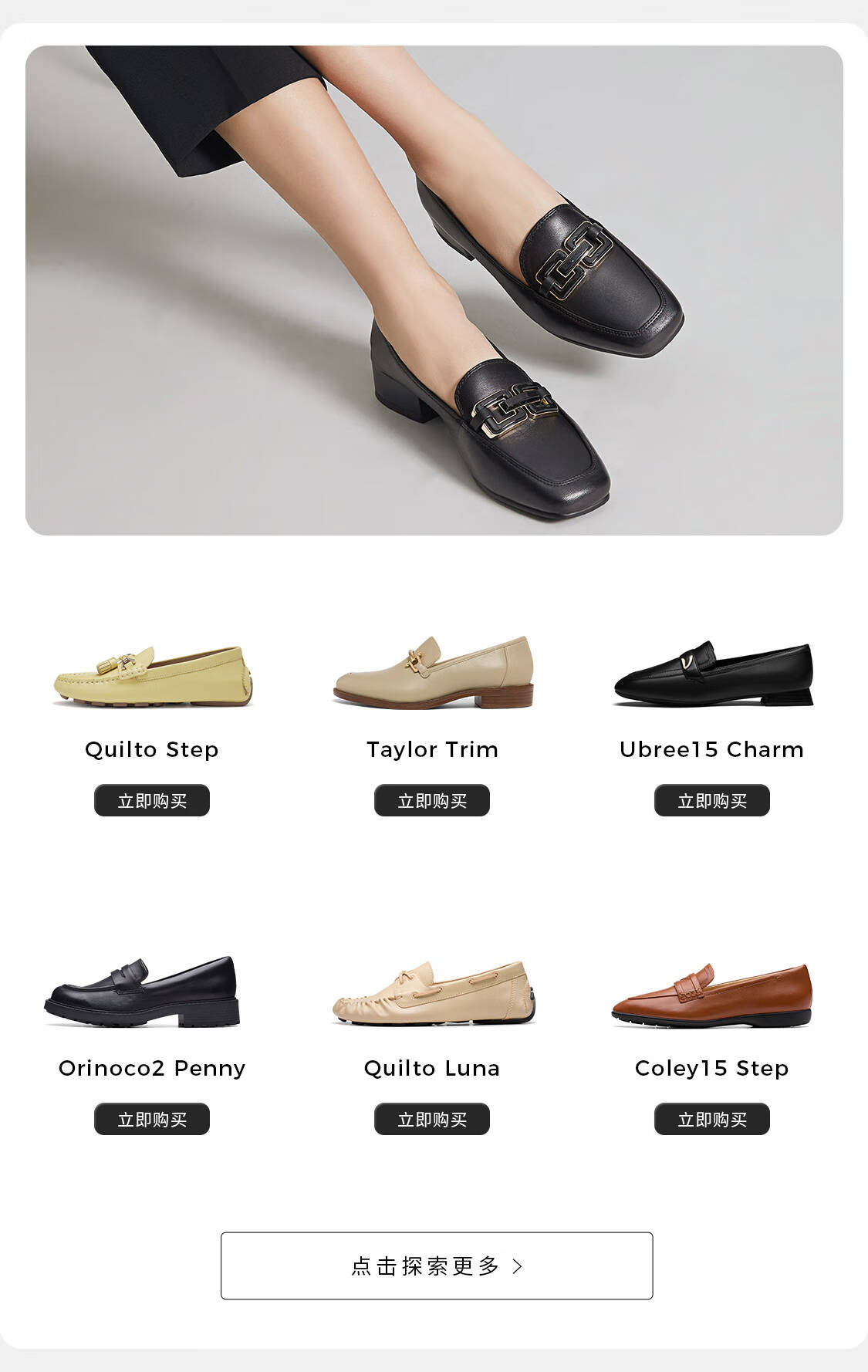Image resolution: width=868 pixels, height=1372 pixels.
Task: Select the cream Quilto Luna shoe image
Action: [x=434, y=992]
